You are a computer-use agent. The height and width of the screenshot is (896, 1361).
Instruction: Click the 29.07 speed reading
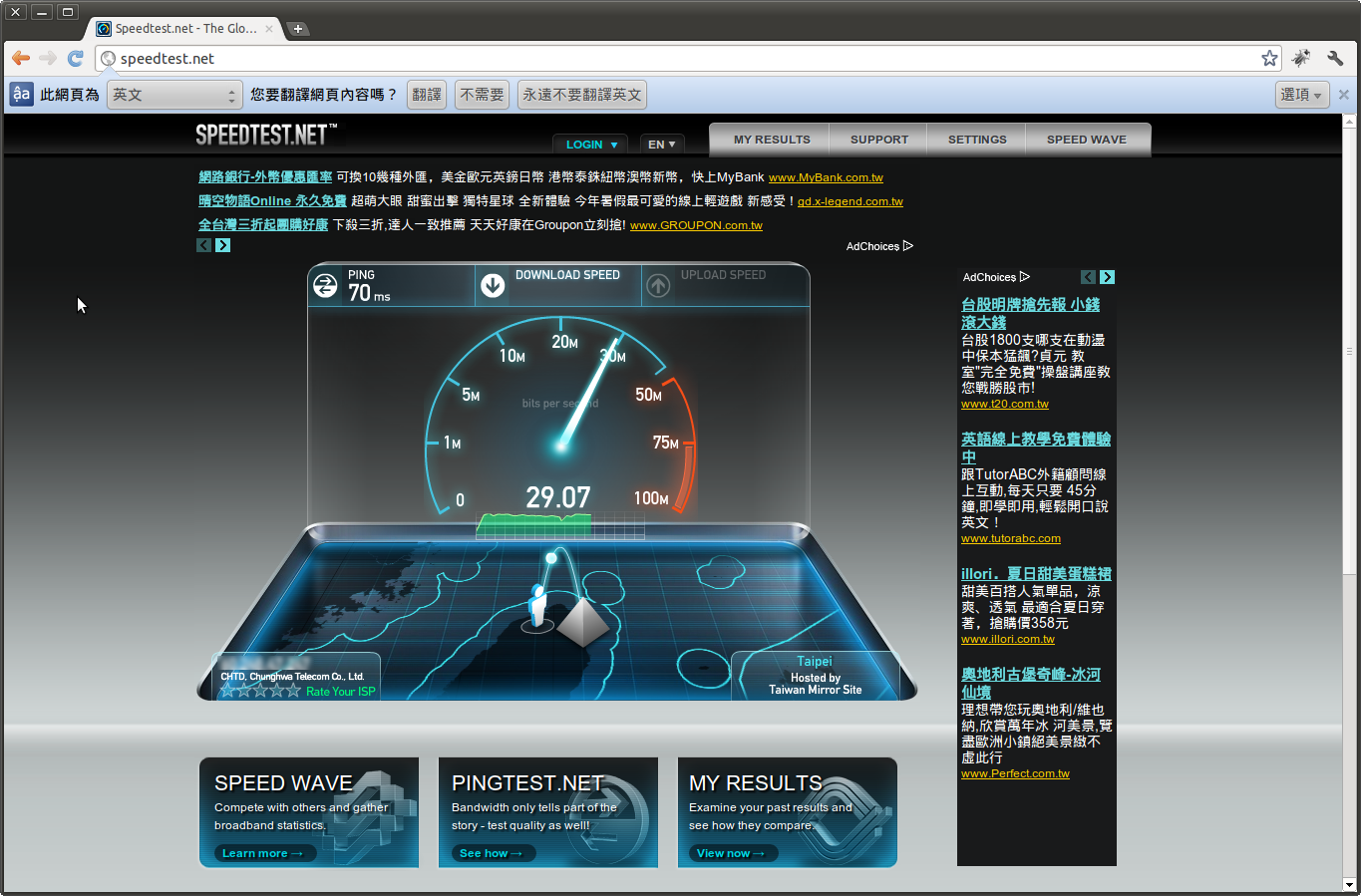point(558,496)
